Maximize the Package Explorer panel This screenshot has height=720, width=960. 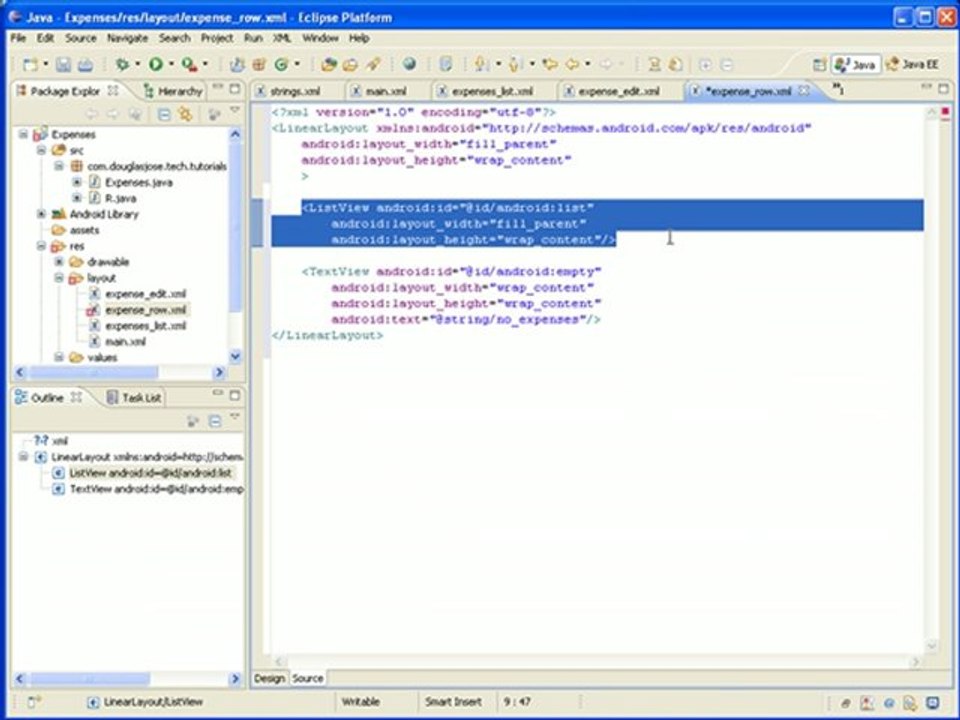(x=234, y=89)
